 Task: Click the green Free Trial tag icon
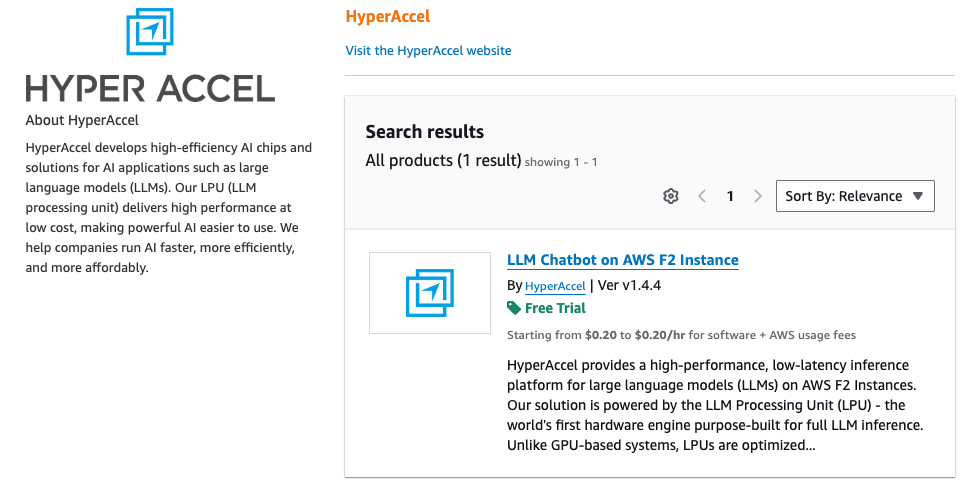point(514,308)
